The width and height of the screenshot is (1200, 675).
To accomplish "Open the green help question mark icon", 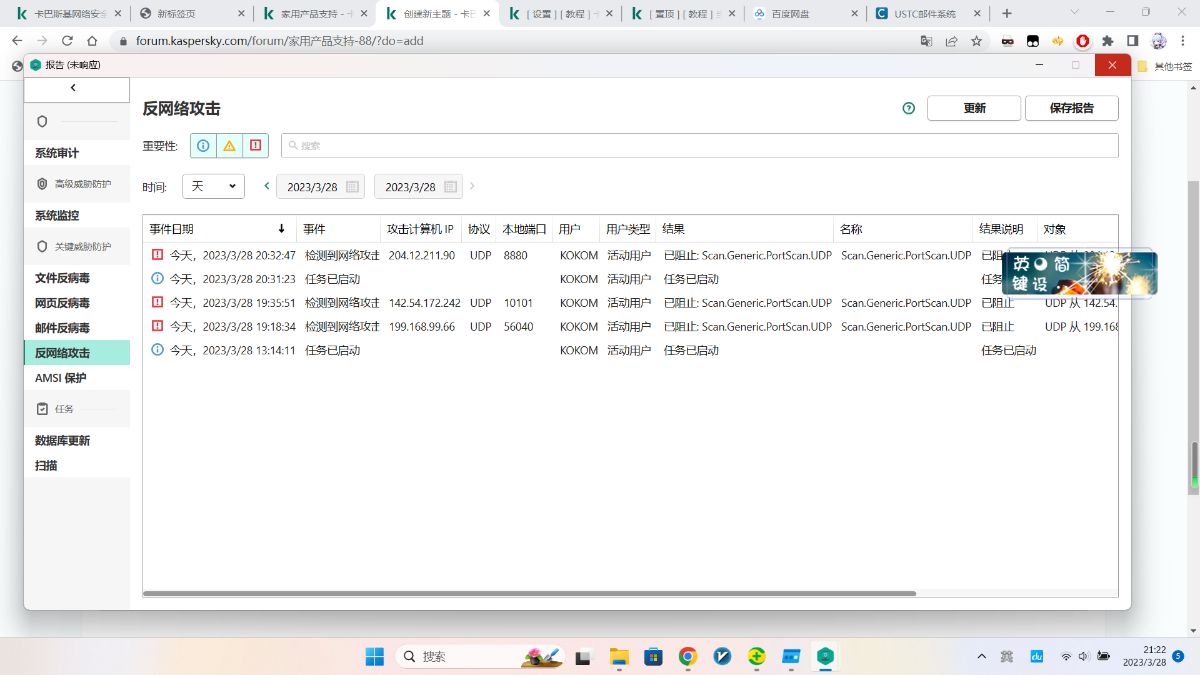I will pos(908,108).
